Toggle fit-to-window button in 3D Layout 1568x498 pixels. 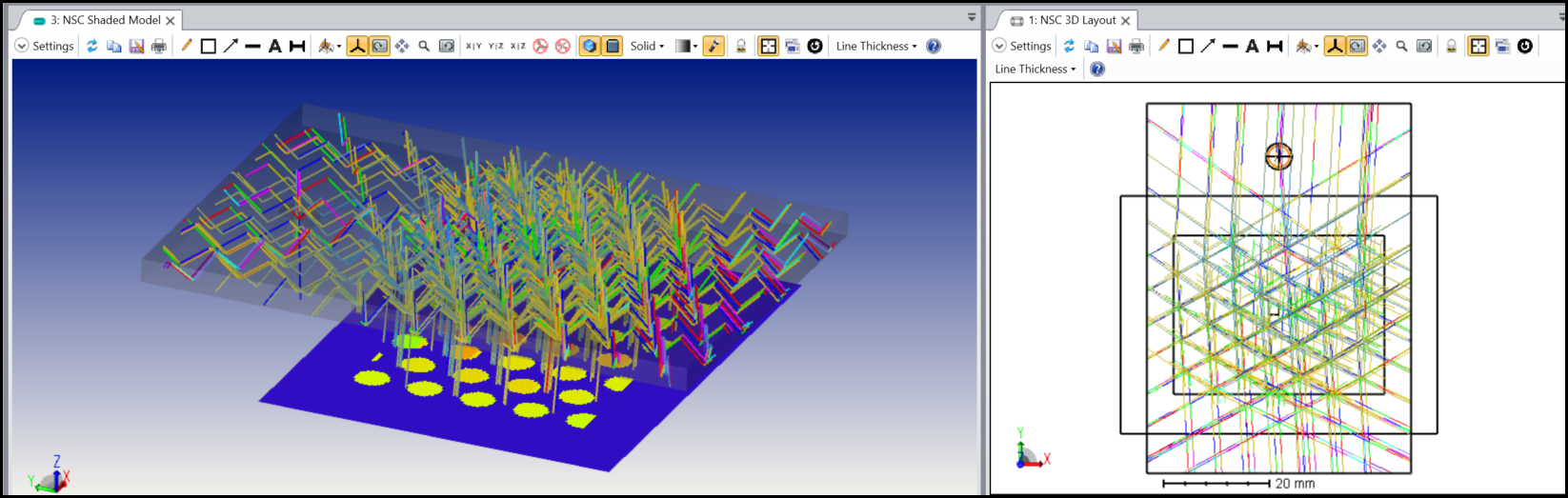click(x=1478, y=46)
